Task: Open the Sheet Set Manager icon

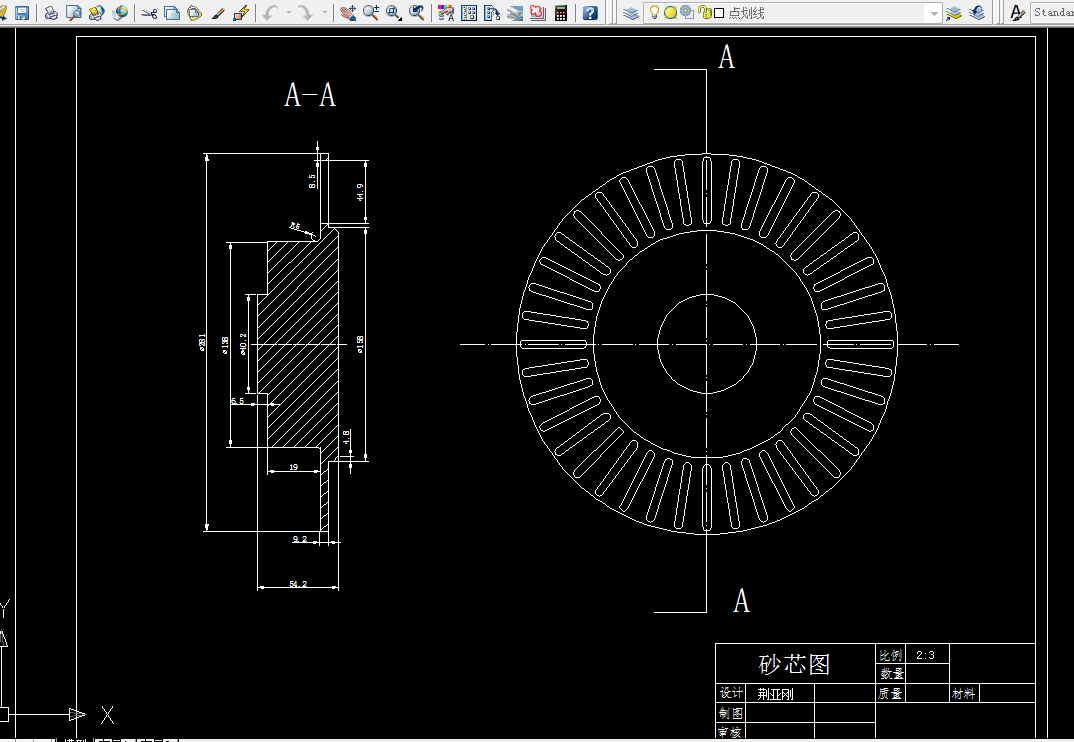Action: pyautogui.click(x=515, y=12)
